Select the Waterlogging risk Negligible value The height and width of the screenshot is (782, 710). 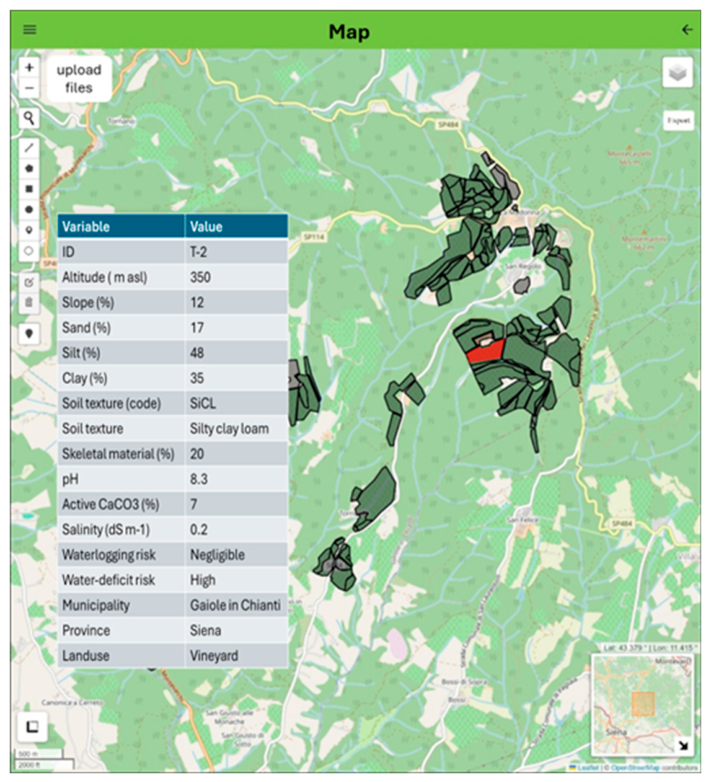pyautogui.click(x=217, y=555)
